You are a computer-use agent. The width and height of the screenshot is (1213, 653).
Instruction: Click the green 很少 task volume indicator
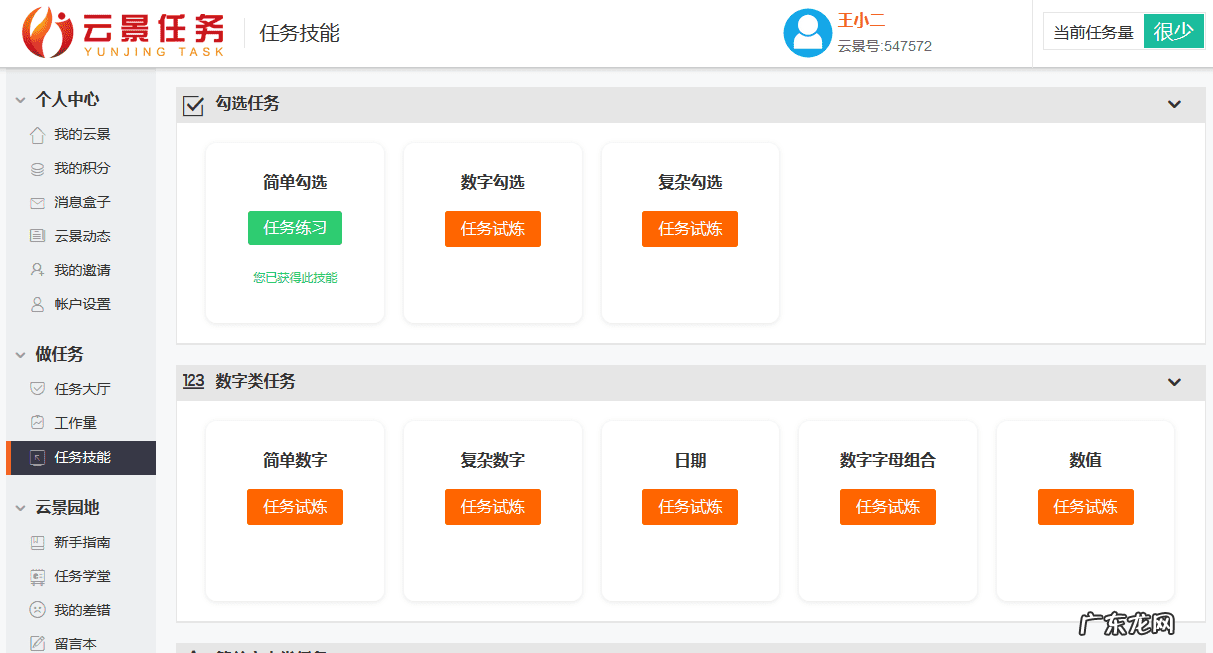[x=1173, y=31]
